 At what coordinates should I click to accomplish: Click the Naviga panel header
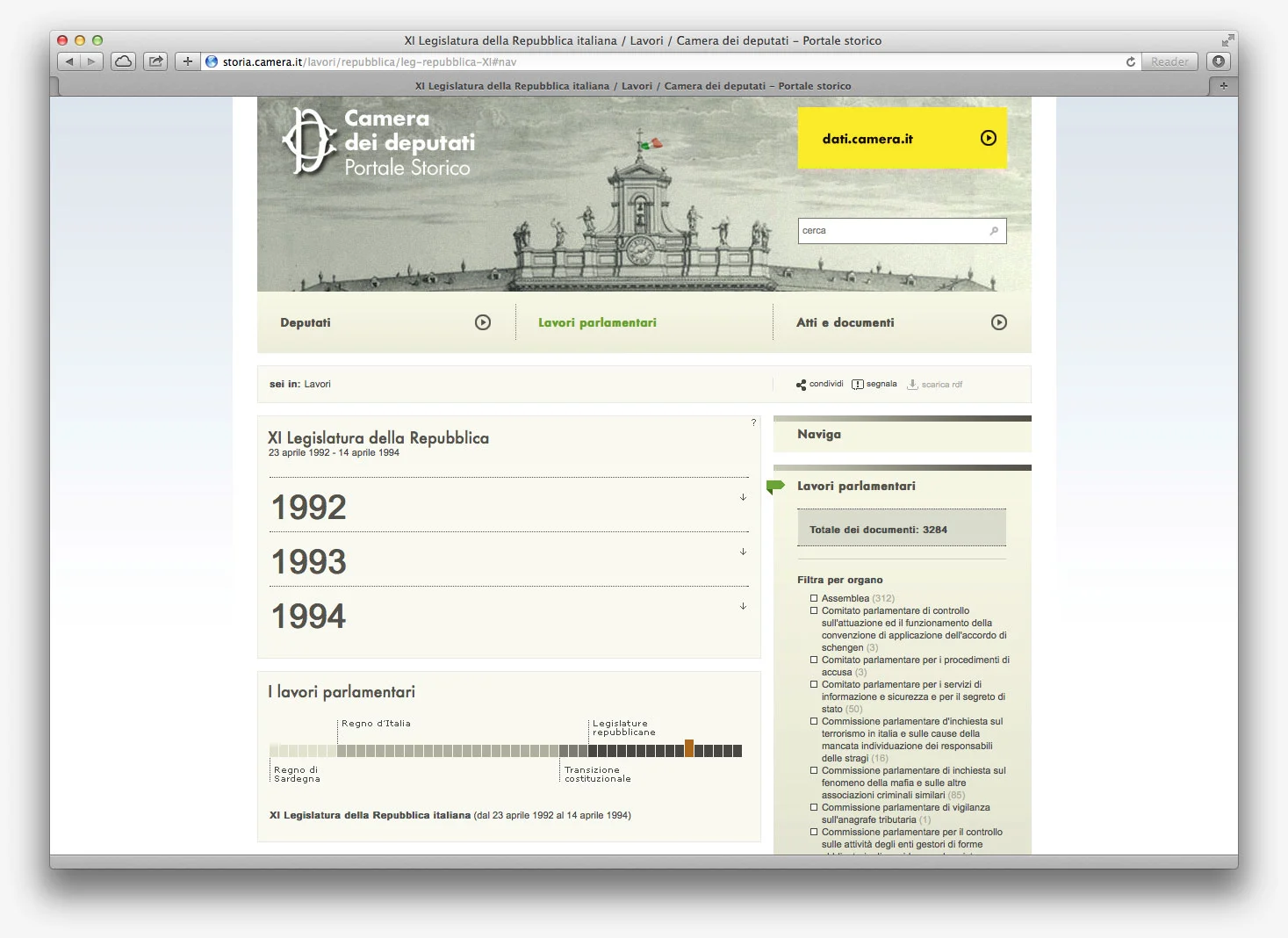tap(903, 435)
